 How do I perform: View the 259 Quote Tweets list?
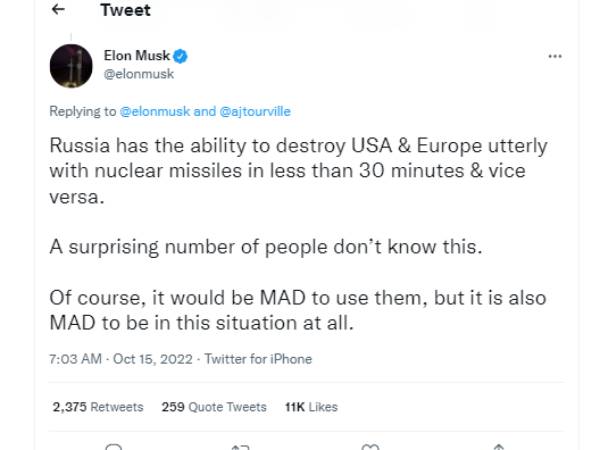[214, 407]
